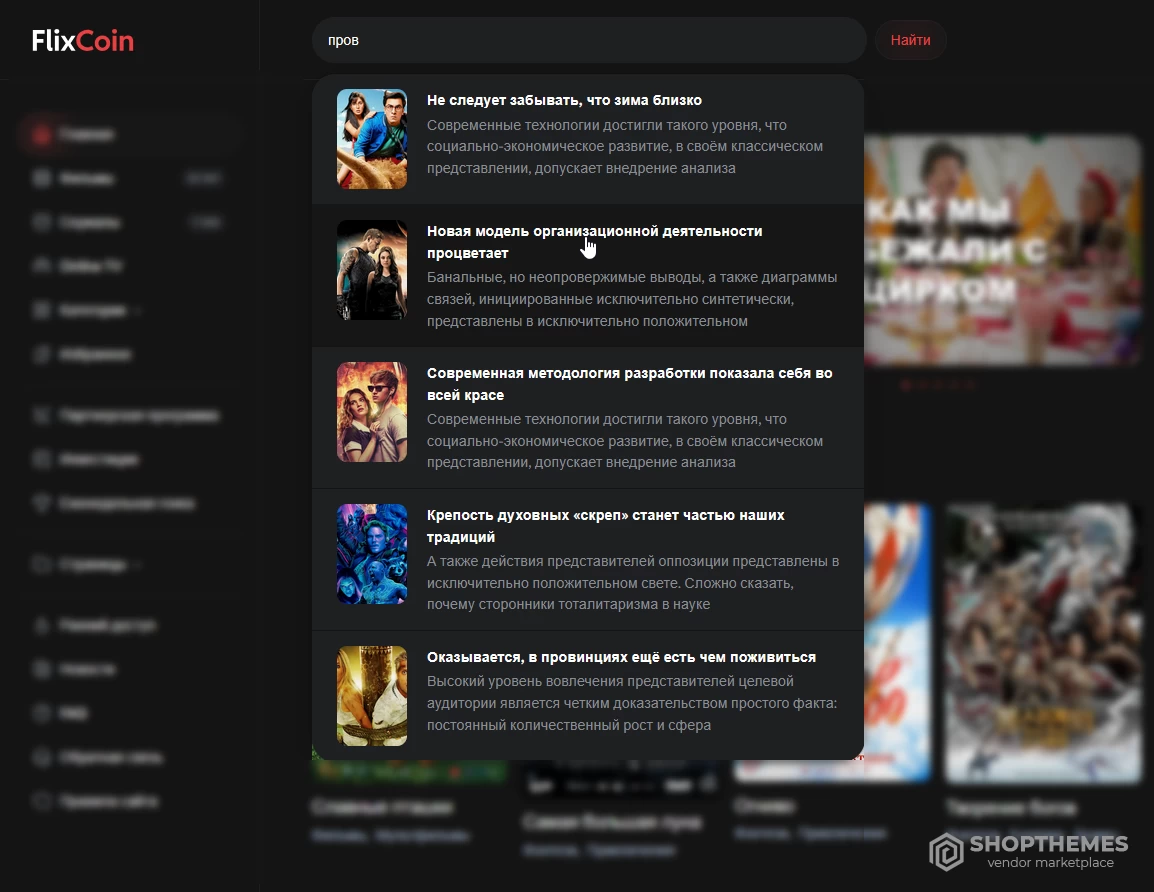
Task: Click the Правила сайта icon in sidebar
Action: 41,801
